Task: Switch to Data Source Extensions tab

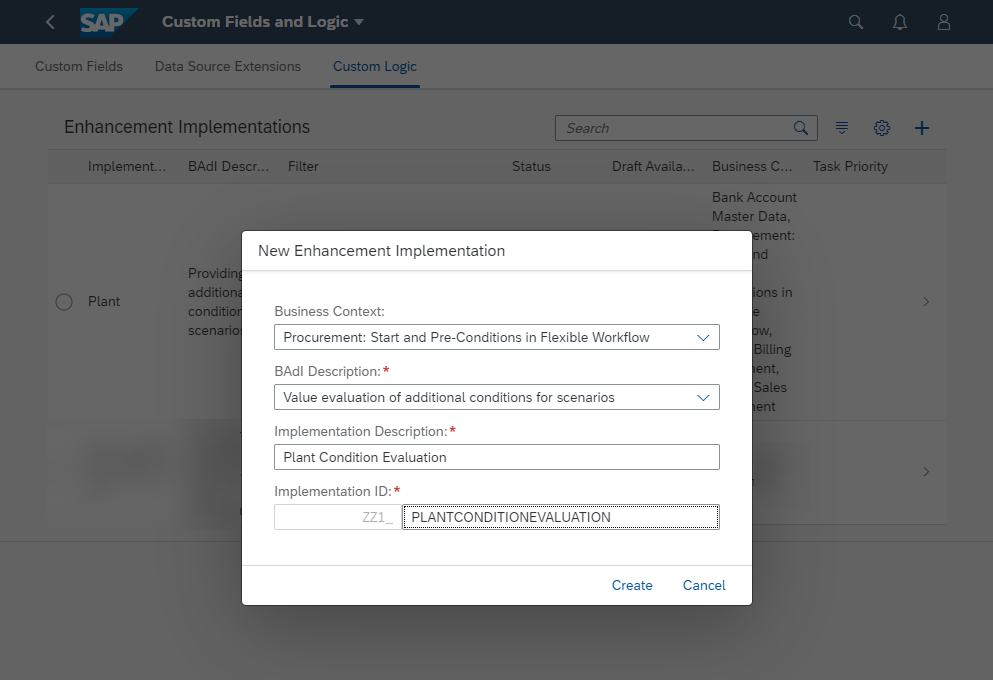Action: tap(228, 66)
